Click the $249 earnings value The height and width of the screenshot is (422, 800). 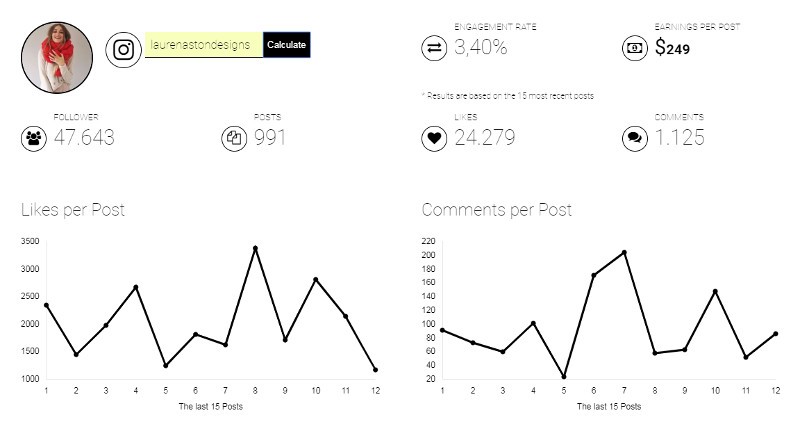(673, 47)
